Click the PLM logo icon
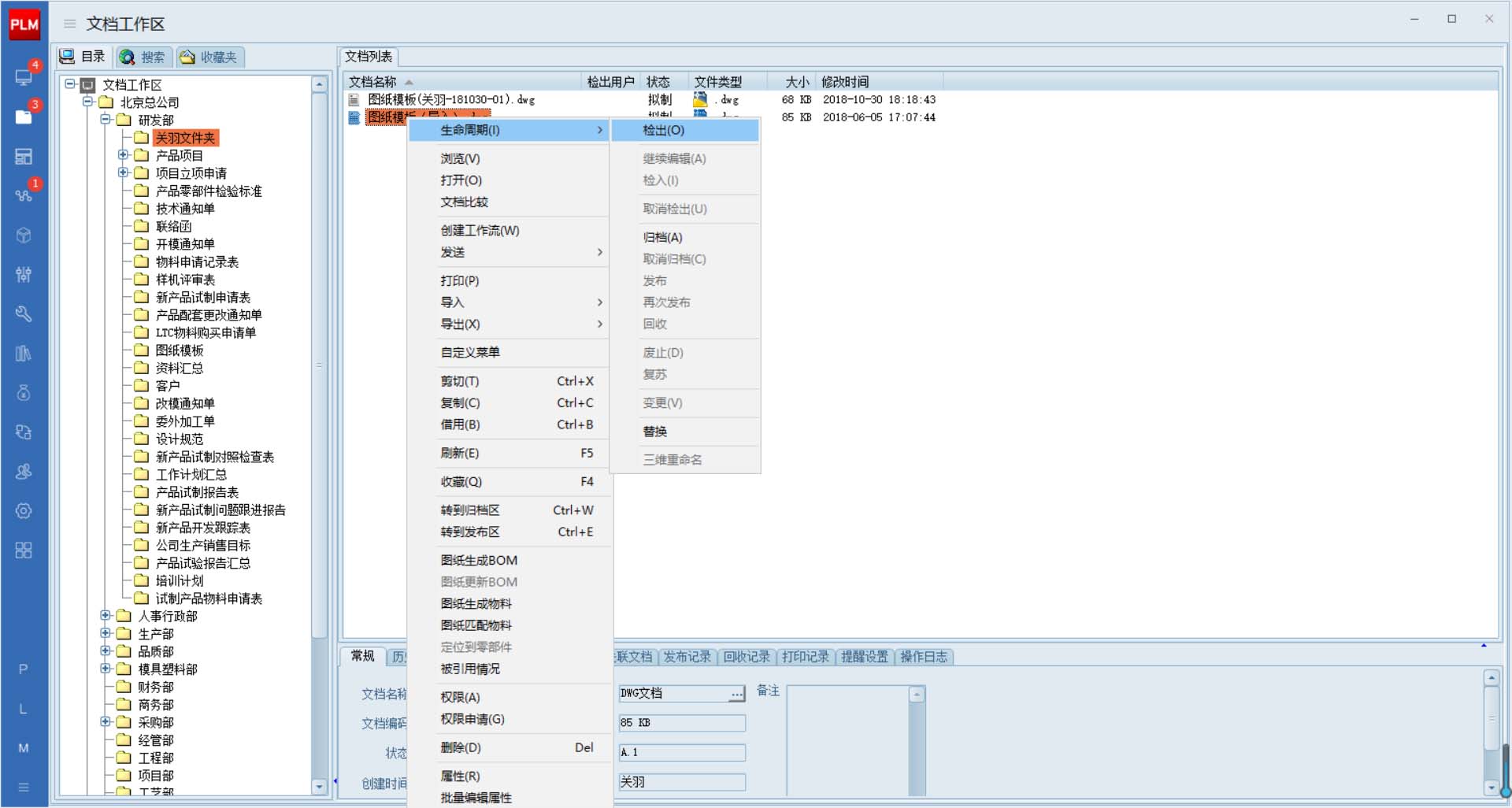This screenshot has width=1512, height=808. coord(24,24)
